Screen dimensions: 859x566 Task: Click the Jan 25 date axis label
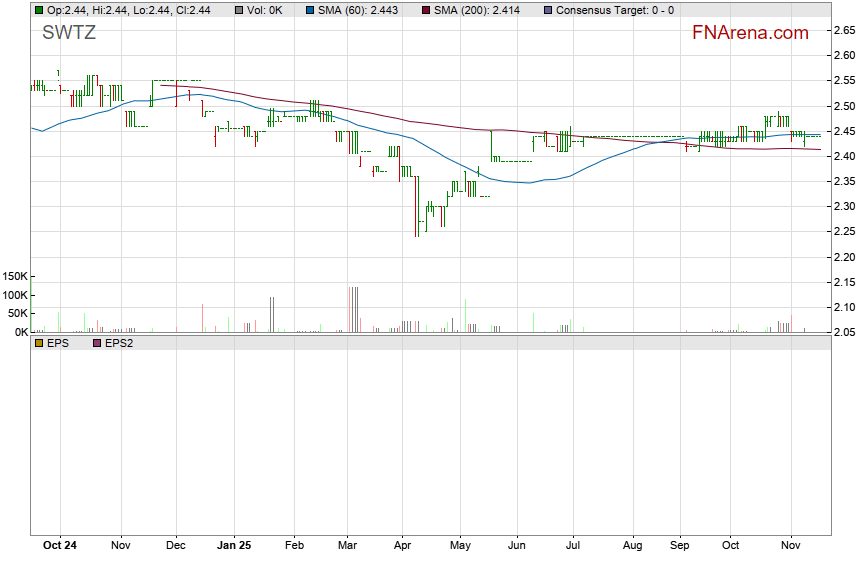point(233,547)
